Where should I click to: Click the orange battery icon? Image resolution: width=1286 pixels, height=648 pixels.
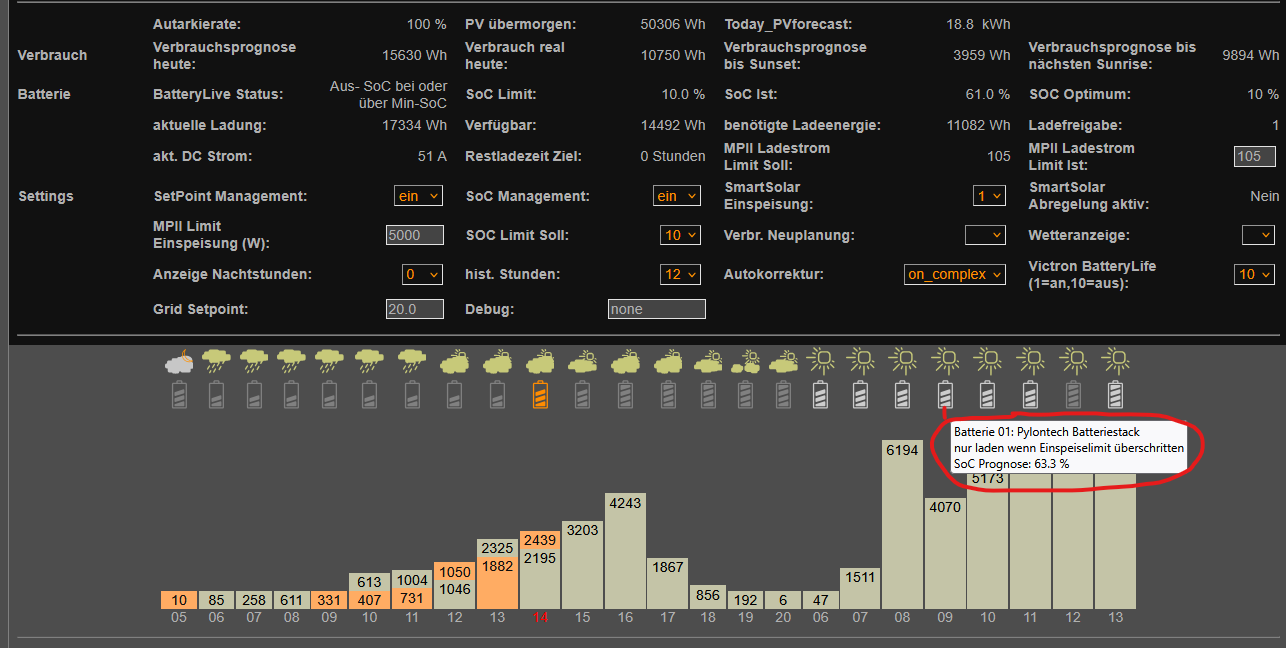(540, 395)
